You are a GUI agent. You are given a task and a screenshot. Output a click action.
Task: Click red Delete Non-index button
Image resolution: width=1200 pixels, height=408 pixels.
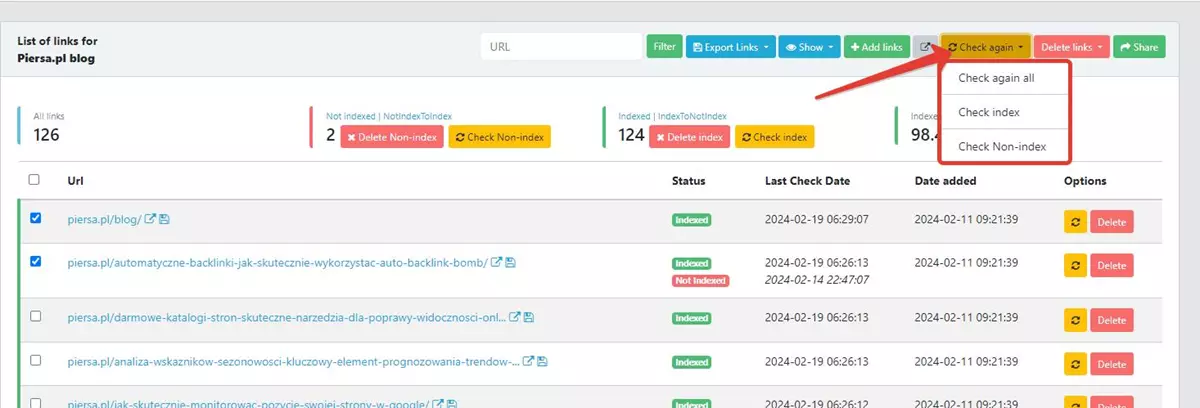click(x=391, y=137)
